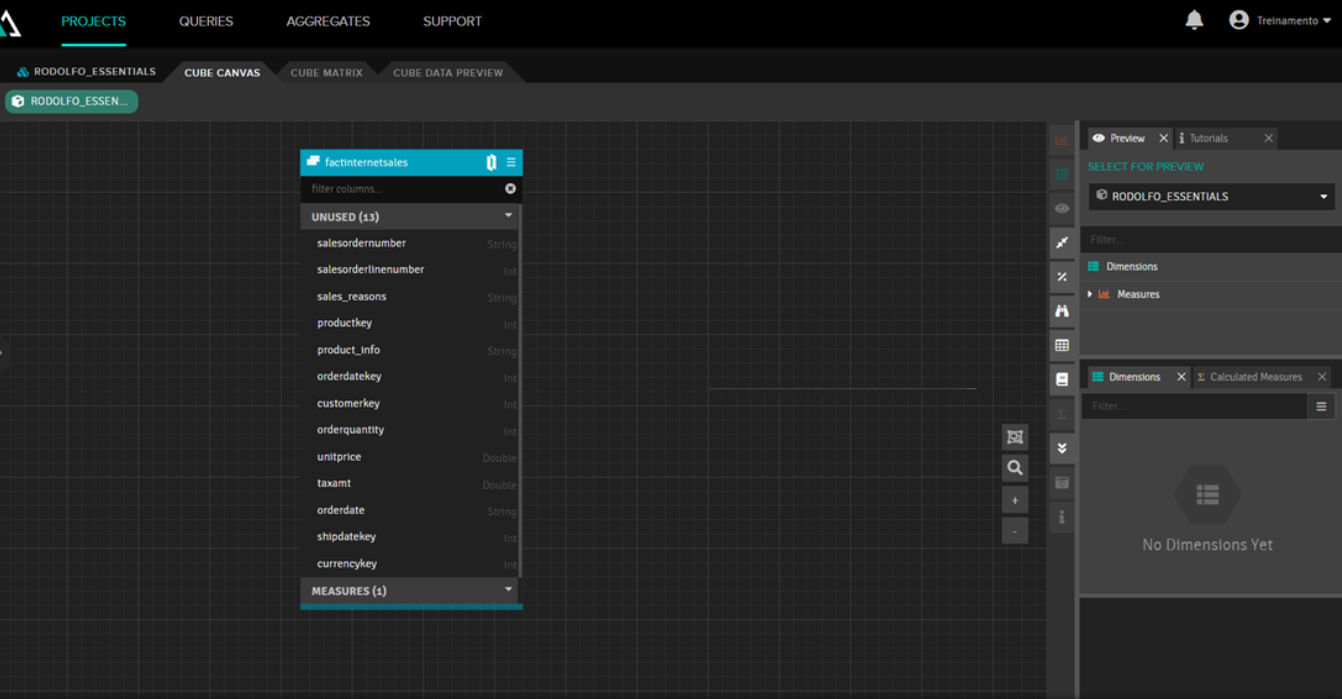Click the binoculars icon in side toolbar
The height and width of the screenshot is (699, 1342).
(1062, 311)
